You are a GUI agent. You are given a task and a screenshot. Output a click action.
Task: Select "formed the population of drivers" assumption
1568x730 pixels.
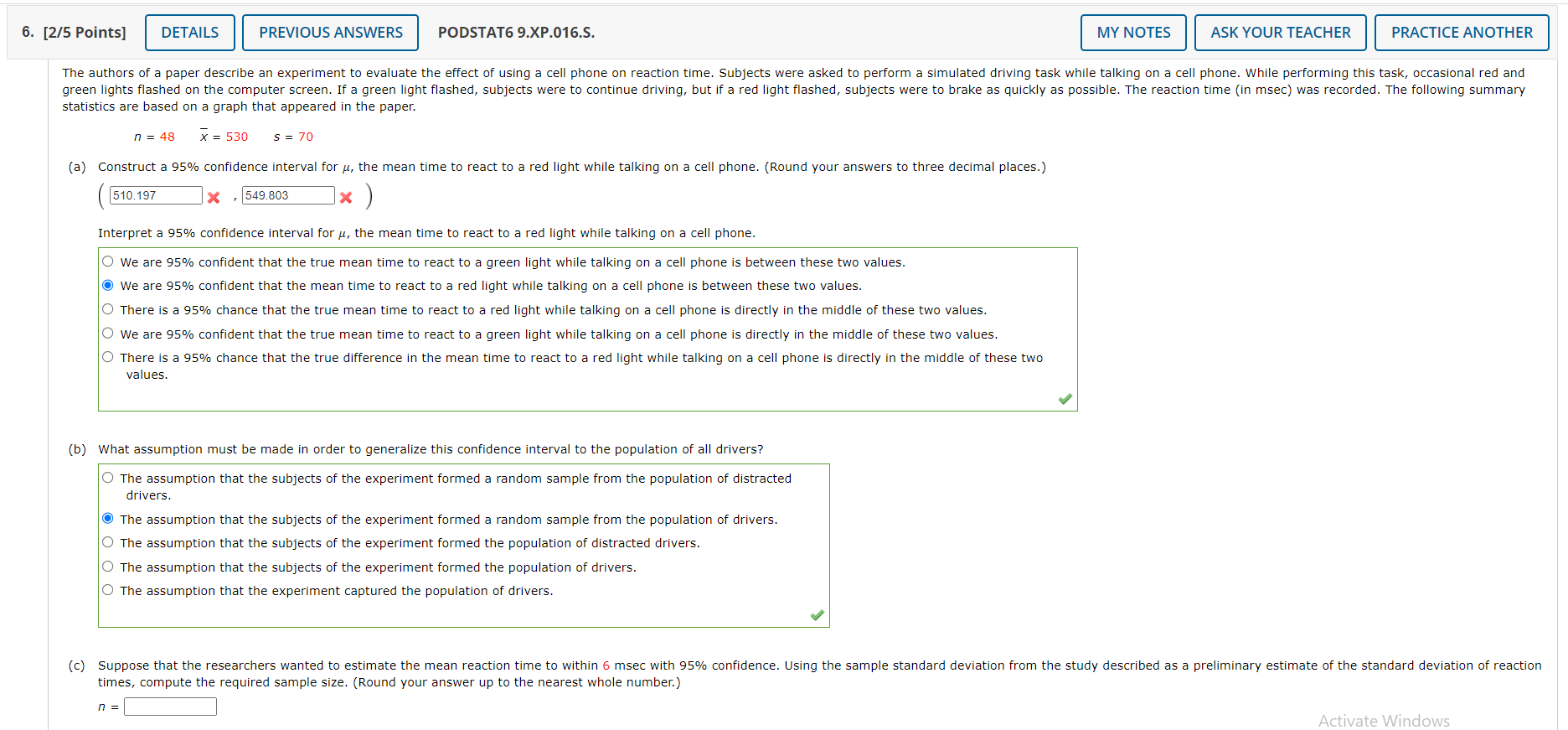pos(107,566)
